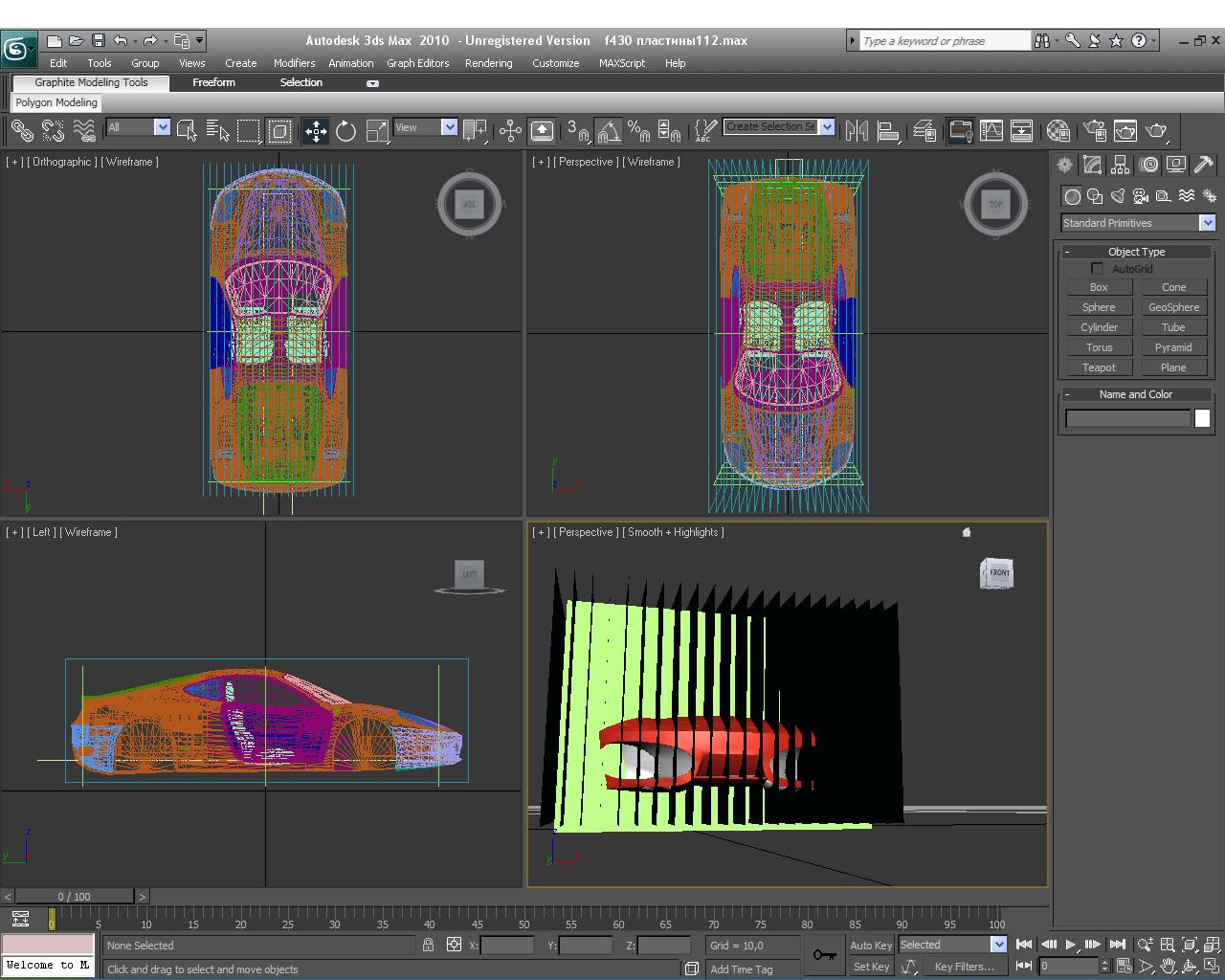Expand the selection filter All dropdown
This screenshot has height=980, width=1225.
tap(162, 127)
